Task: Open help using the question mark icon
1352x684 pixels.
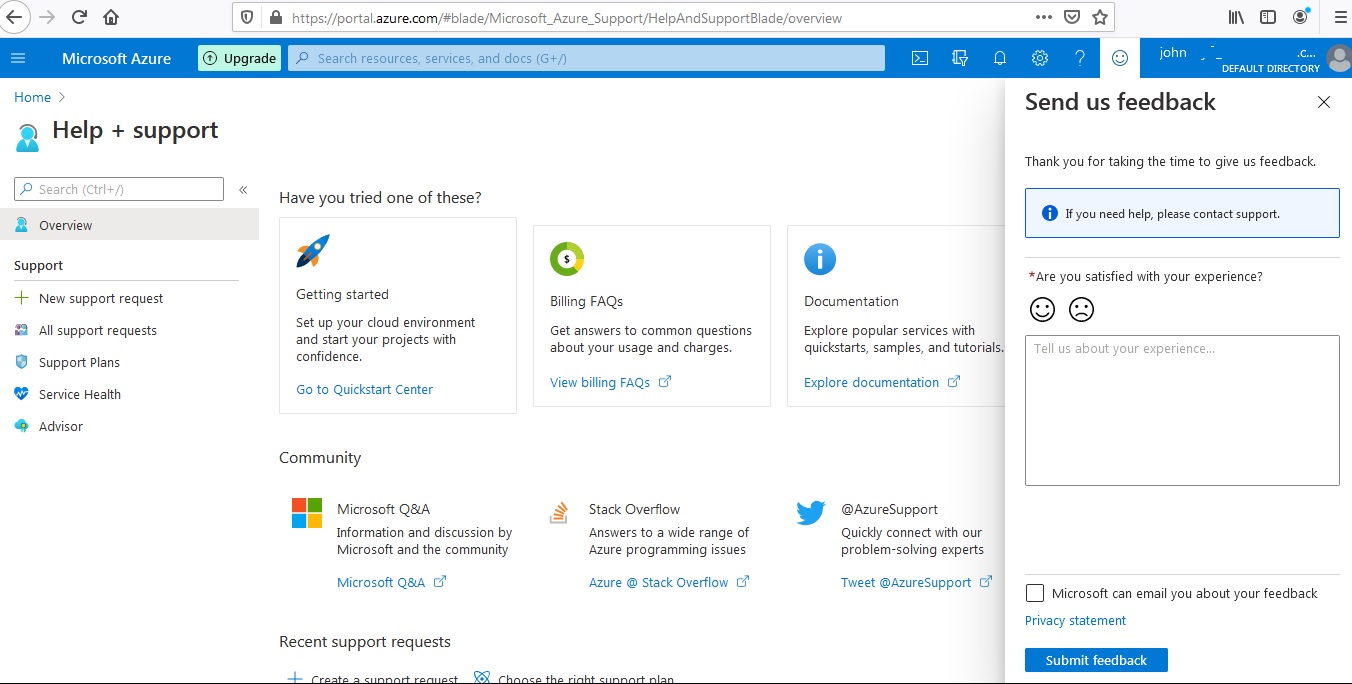Action: pyautogui.click(x=1079, y=58)
